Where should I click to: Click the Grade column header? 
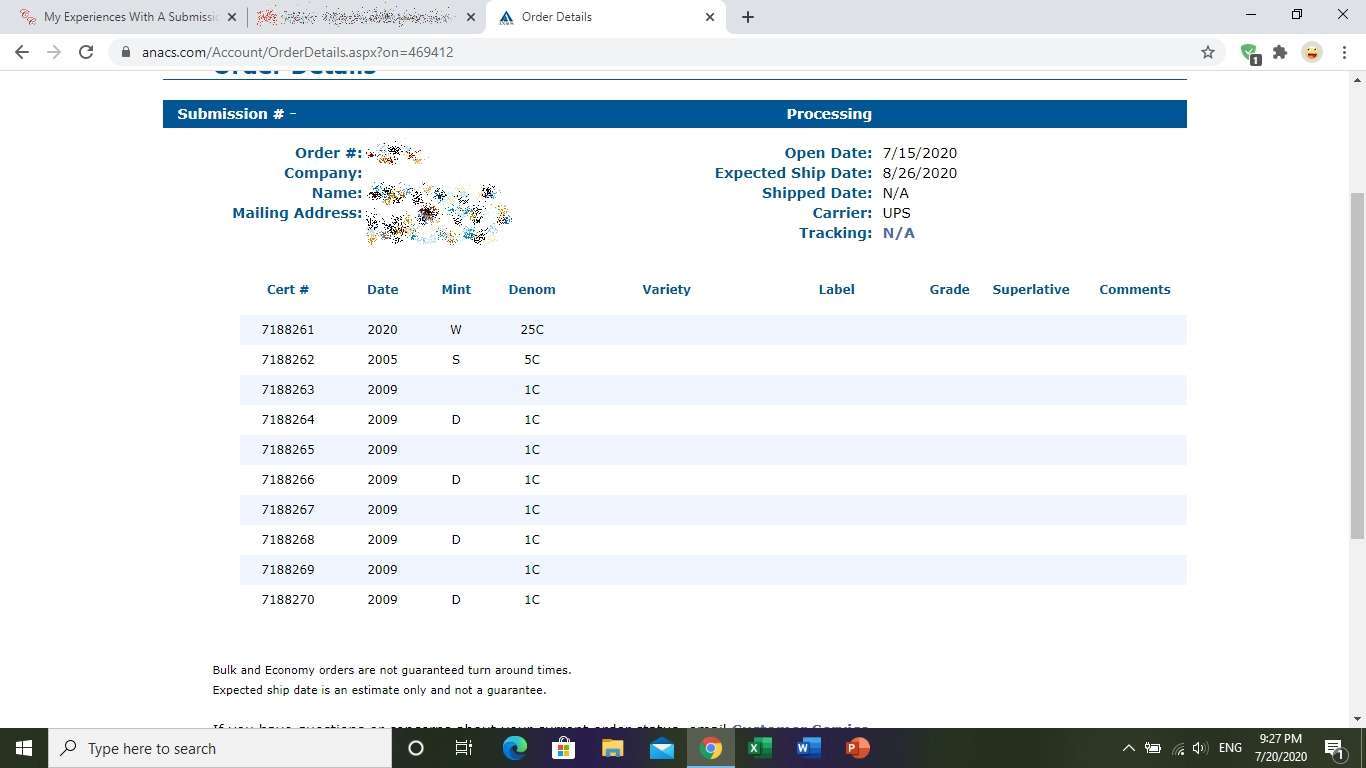(949, 289)
